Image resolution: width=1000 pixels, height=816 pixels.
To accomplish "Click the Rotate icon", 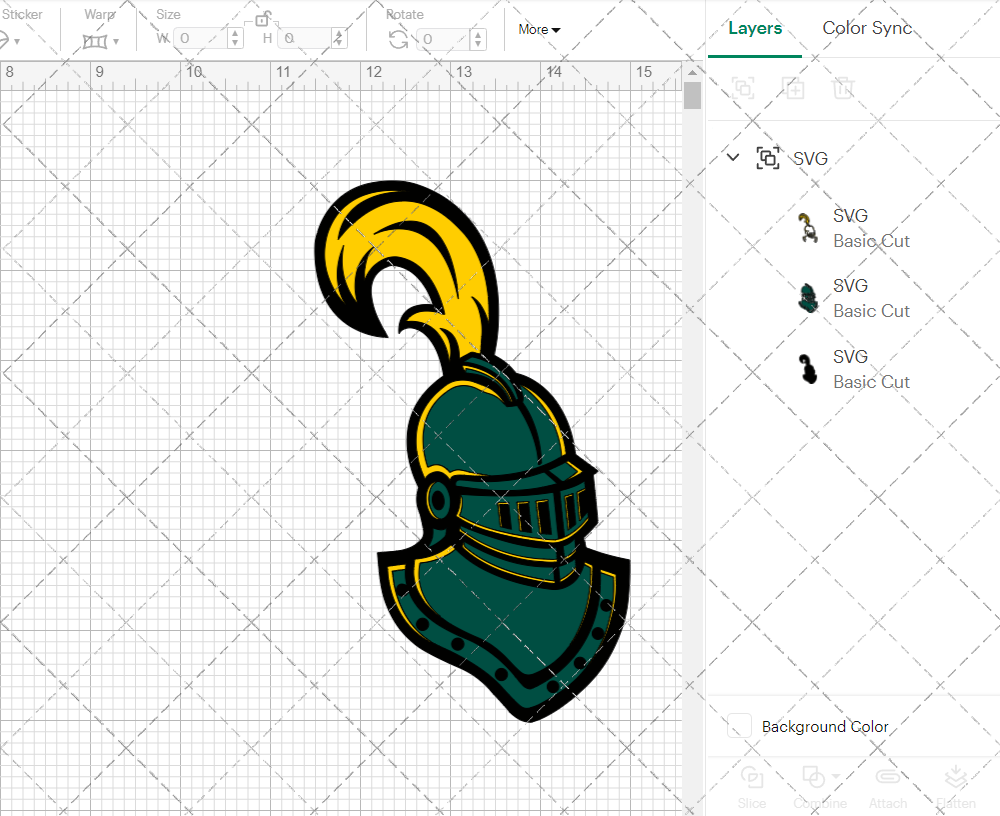I will click(x=399, y=40).
